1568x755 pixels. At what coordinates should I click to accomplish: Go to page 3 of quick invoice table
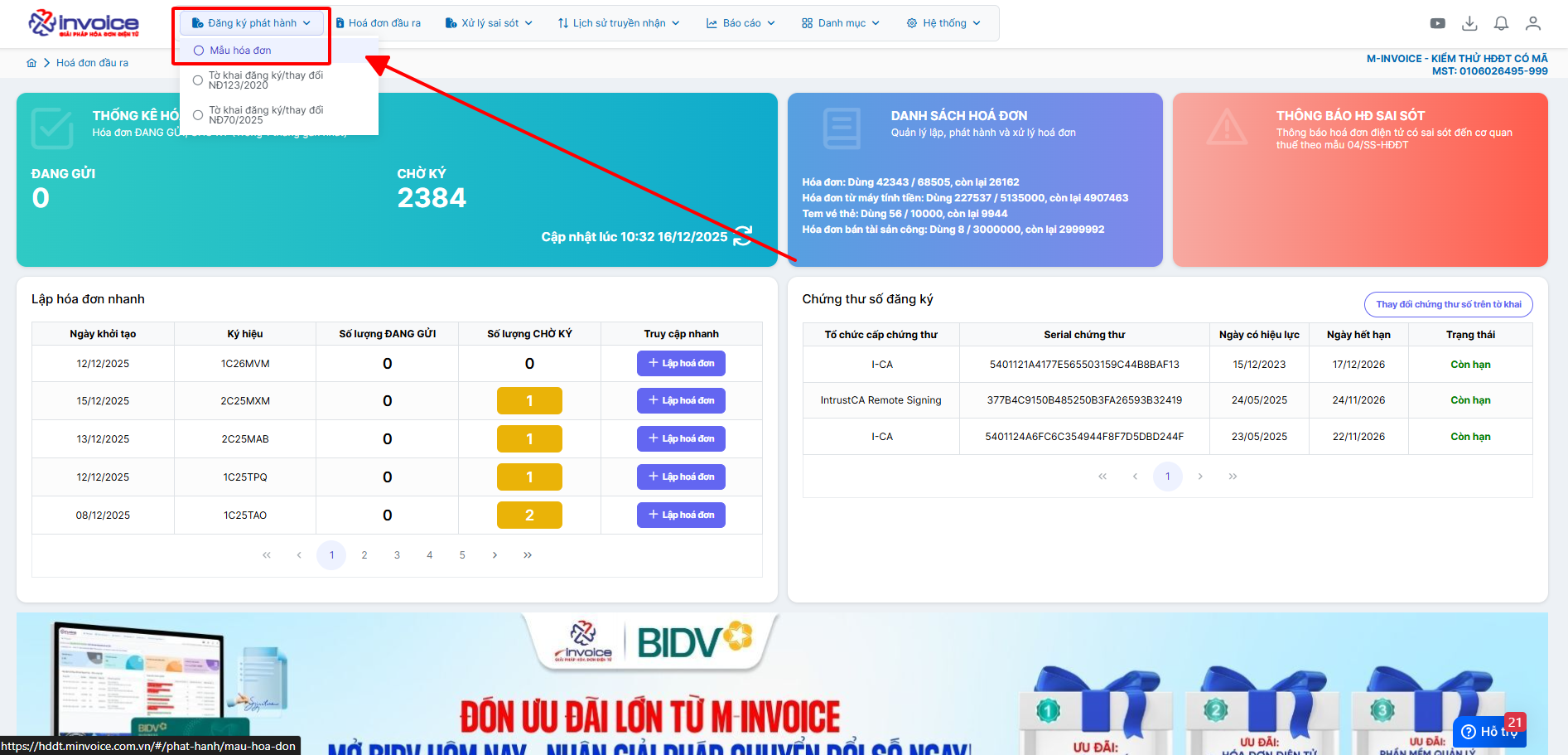pos(397,555)
